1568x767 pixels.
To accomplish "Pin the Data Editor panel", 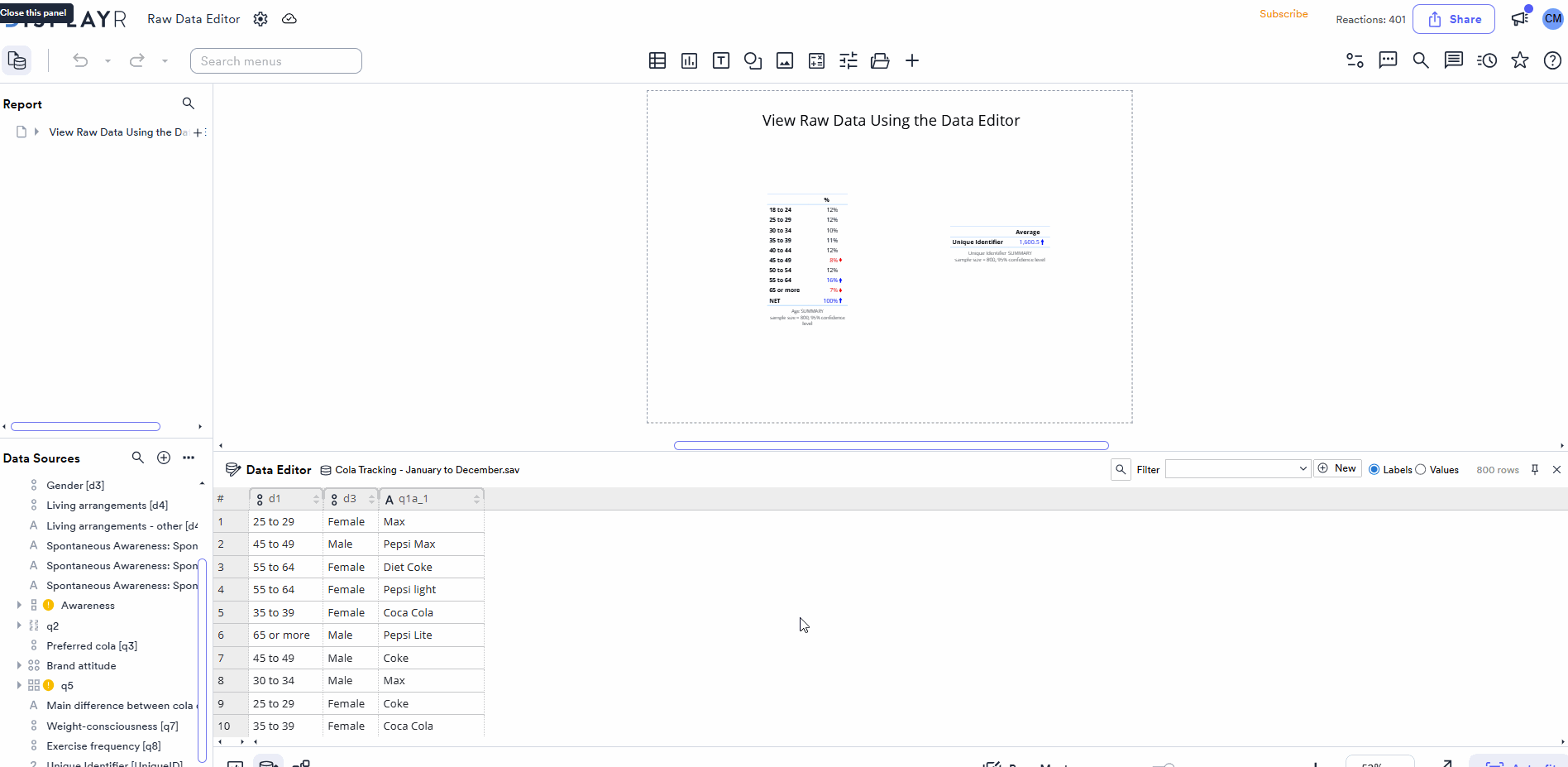I will [x=1535, y=469].
